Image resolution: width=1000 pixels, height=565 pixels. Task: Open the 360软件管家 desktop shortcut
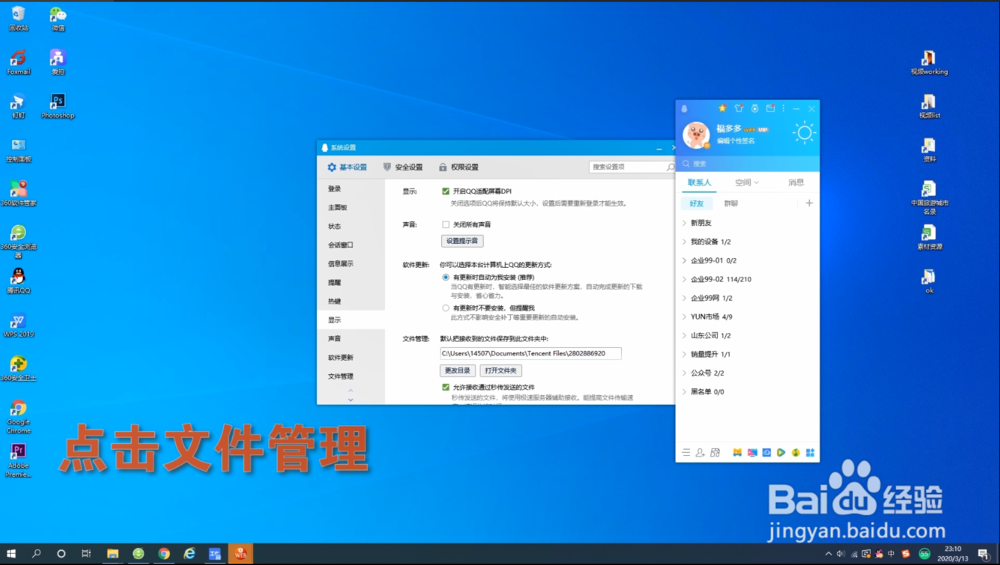coord(18,193)
